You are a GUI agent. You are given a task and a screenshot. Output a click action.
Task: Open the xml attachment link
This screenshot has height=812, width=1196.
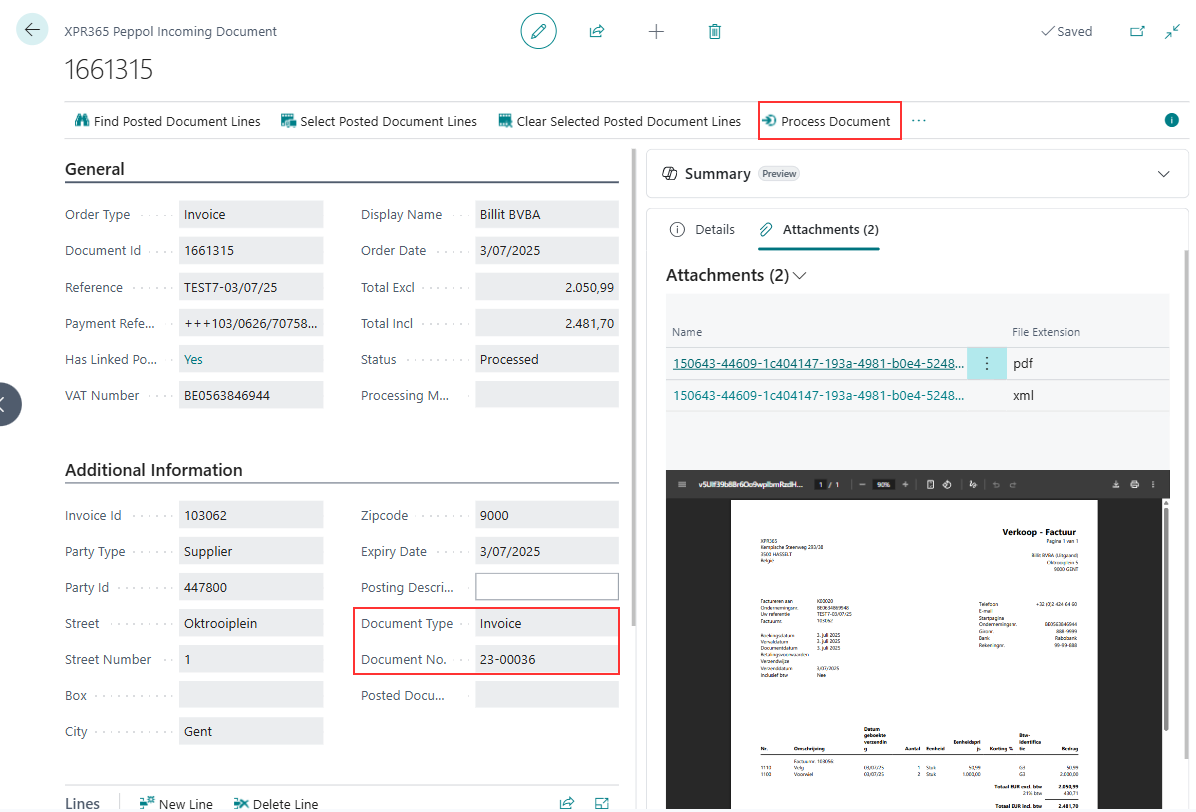coord(818,395)
